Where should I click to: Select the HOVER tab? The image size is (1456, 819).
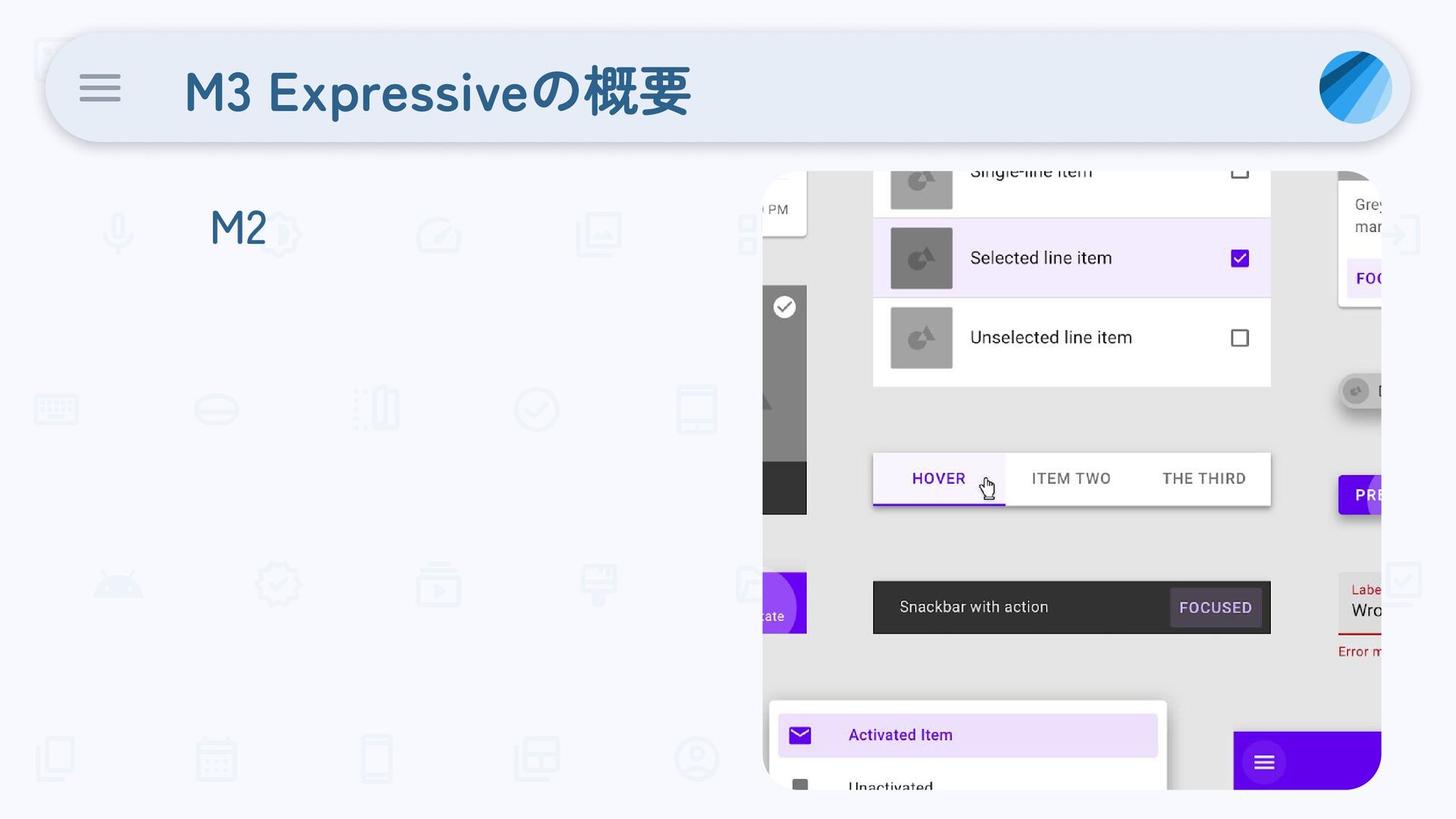coord(939,479)
